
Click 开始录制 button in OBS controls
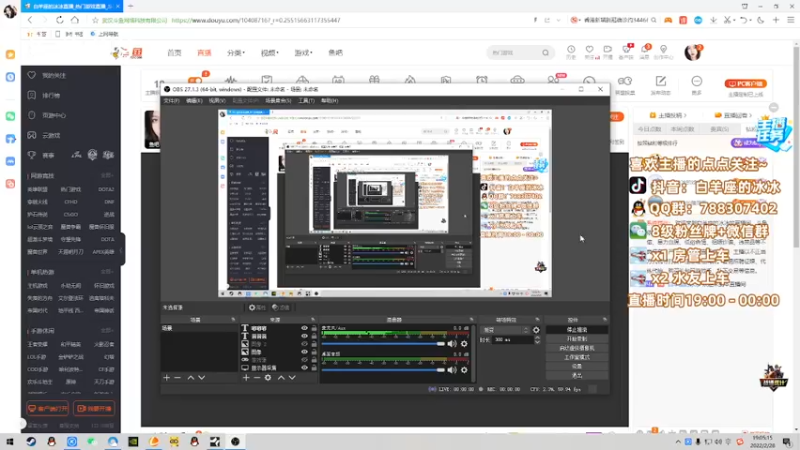[577, 339]
